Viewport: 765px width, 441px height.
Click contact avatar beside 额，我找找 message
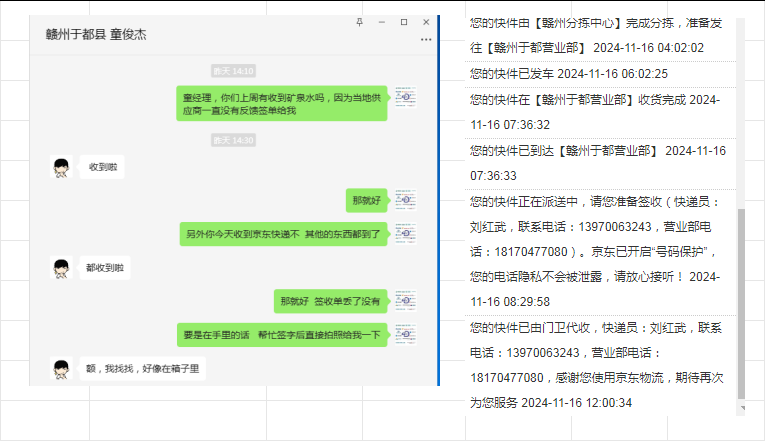61,368
